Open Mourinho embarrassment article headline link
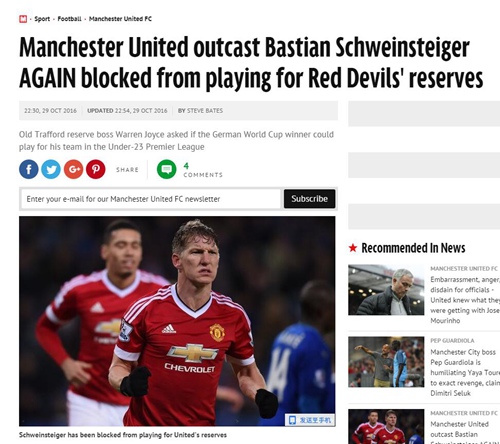500x444 pixels. [x=465, y=300]
